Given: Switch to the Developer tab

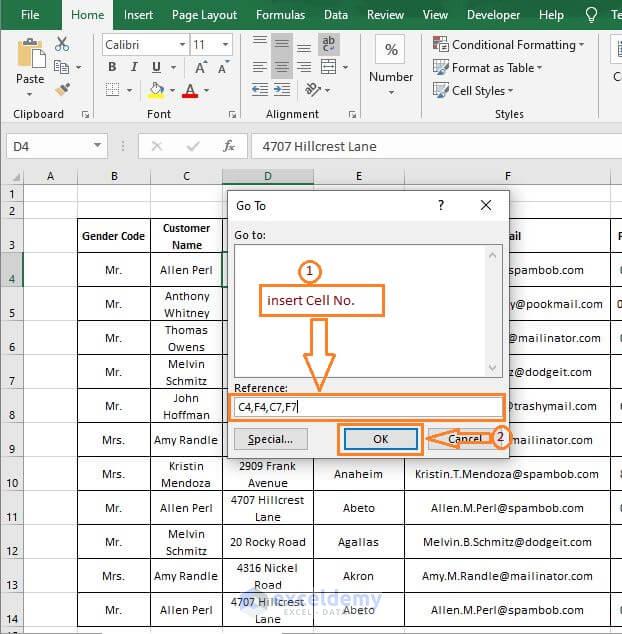Looking at the screenshot, I should [493, 15].
